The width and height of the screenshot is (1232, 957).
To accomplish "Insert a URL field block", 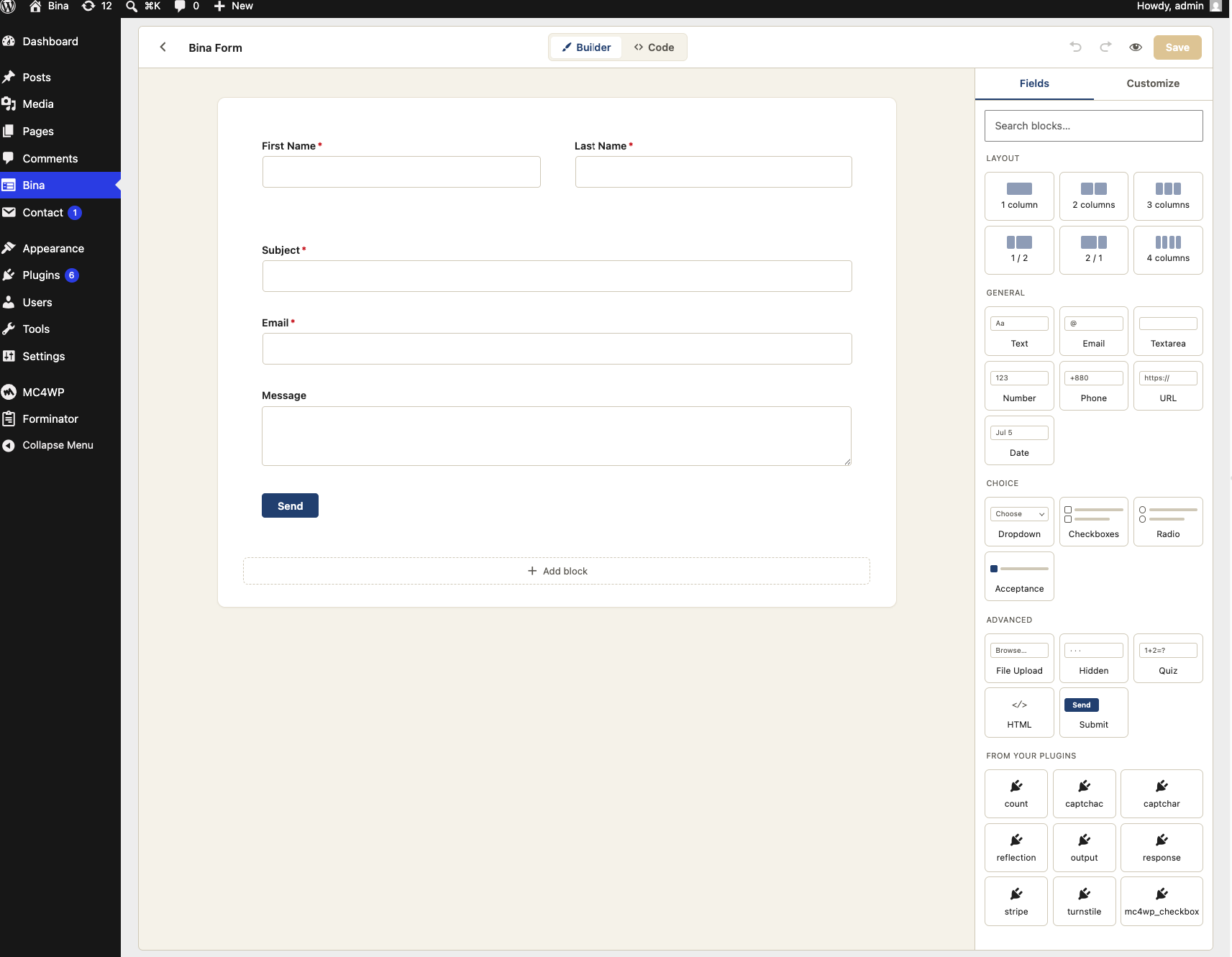I will tap(1168, 386).
